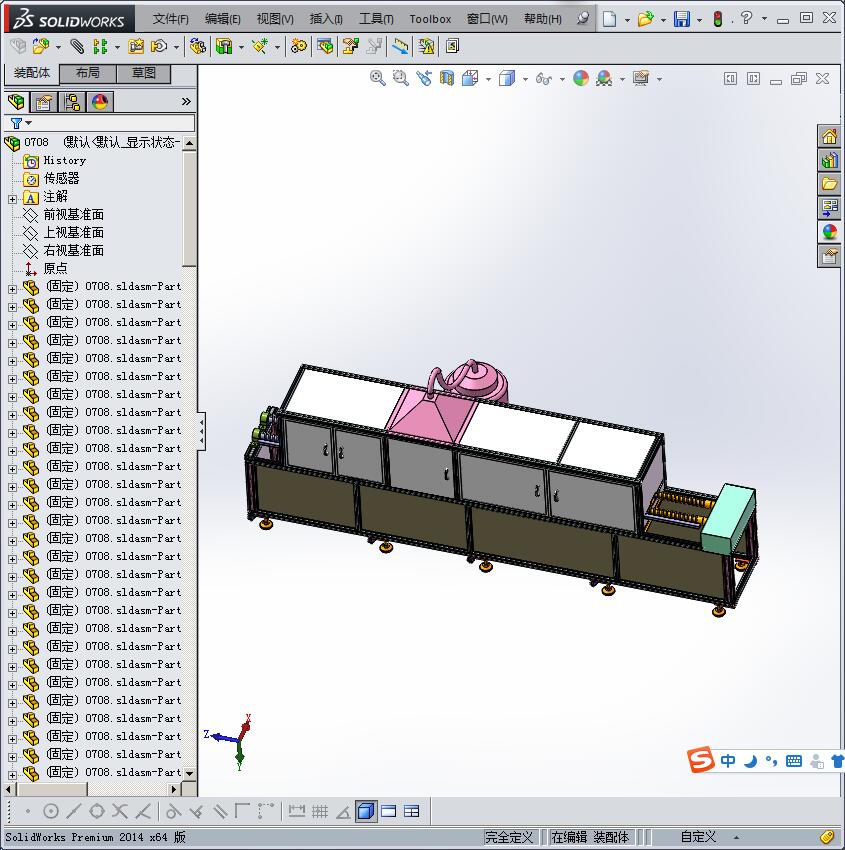
Task: Open the AssemblyXpert warning icon
Action: pos(426,47)
